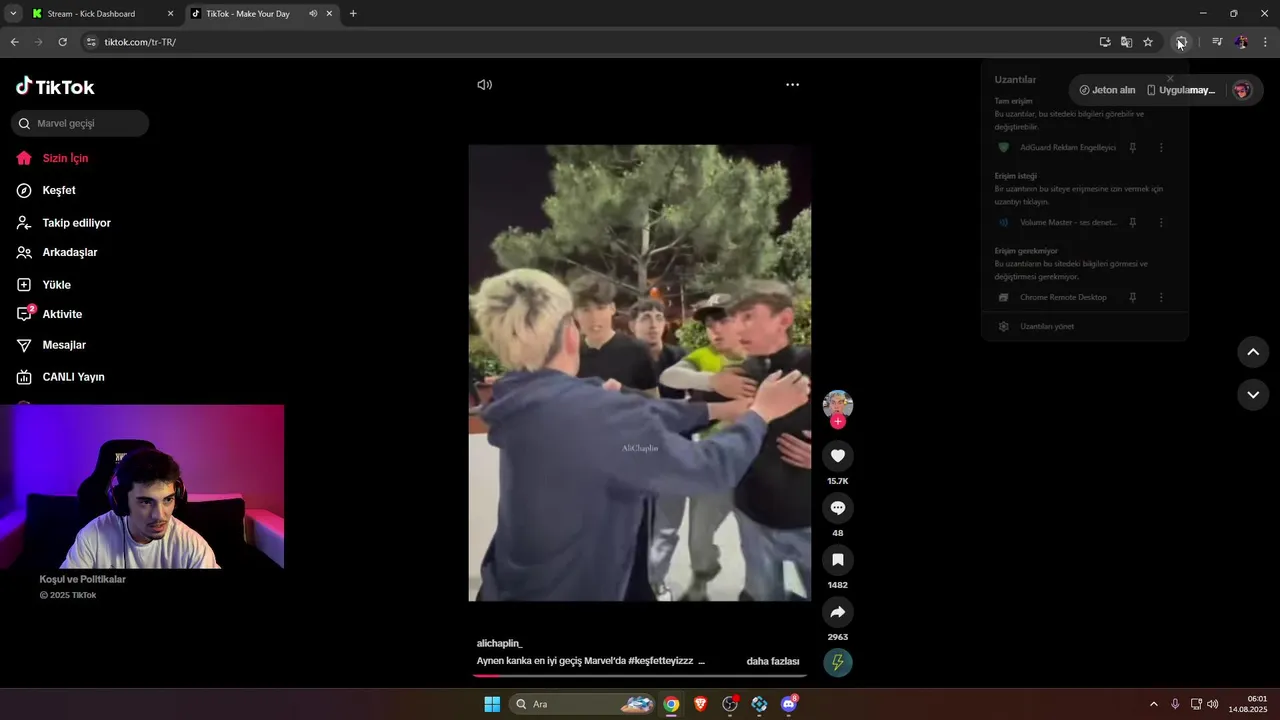Open Yükle upload page
The width and height of the screenshot is (1280, 720).
[x=43, y=285]
